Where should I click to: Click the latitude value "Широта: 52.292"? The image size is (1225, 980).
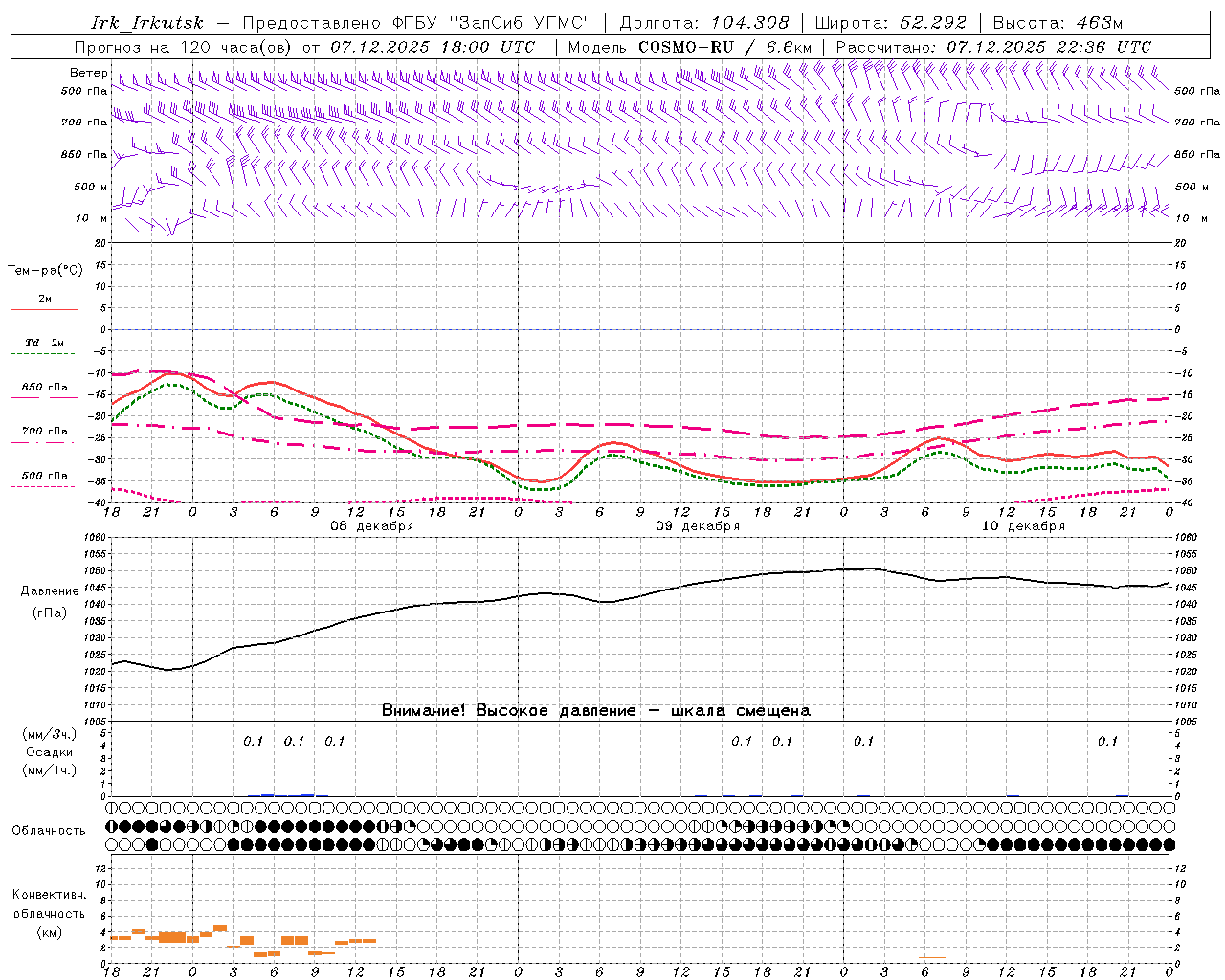coord(891,23)
